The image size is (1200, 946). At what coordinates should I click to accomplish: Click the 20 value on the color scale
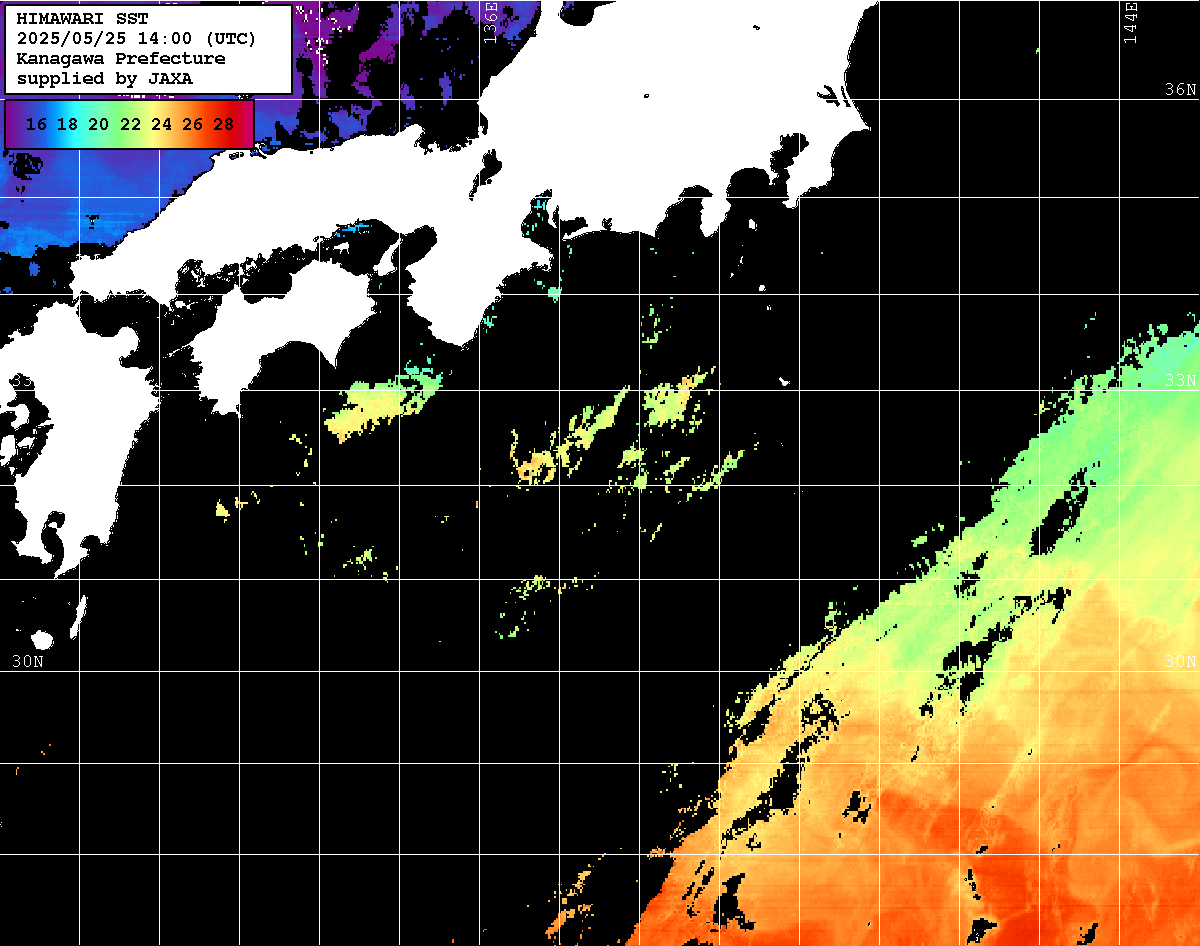(x=98, y=125)
